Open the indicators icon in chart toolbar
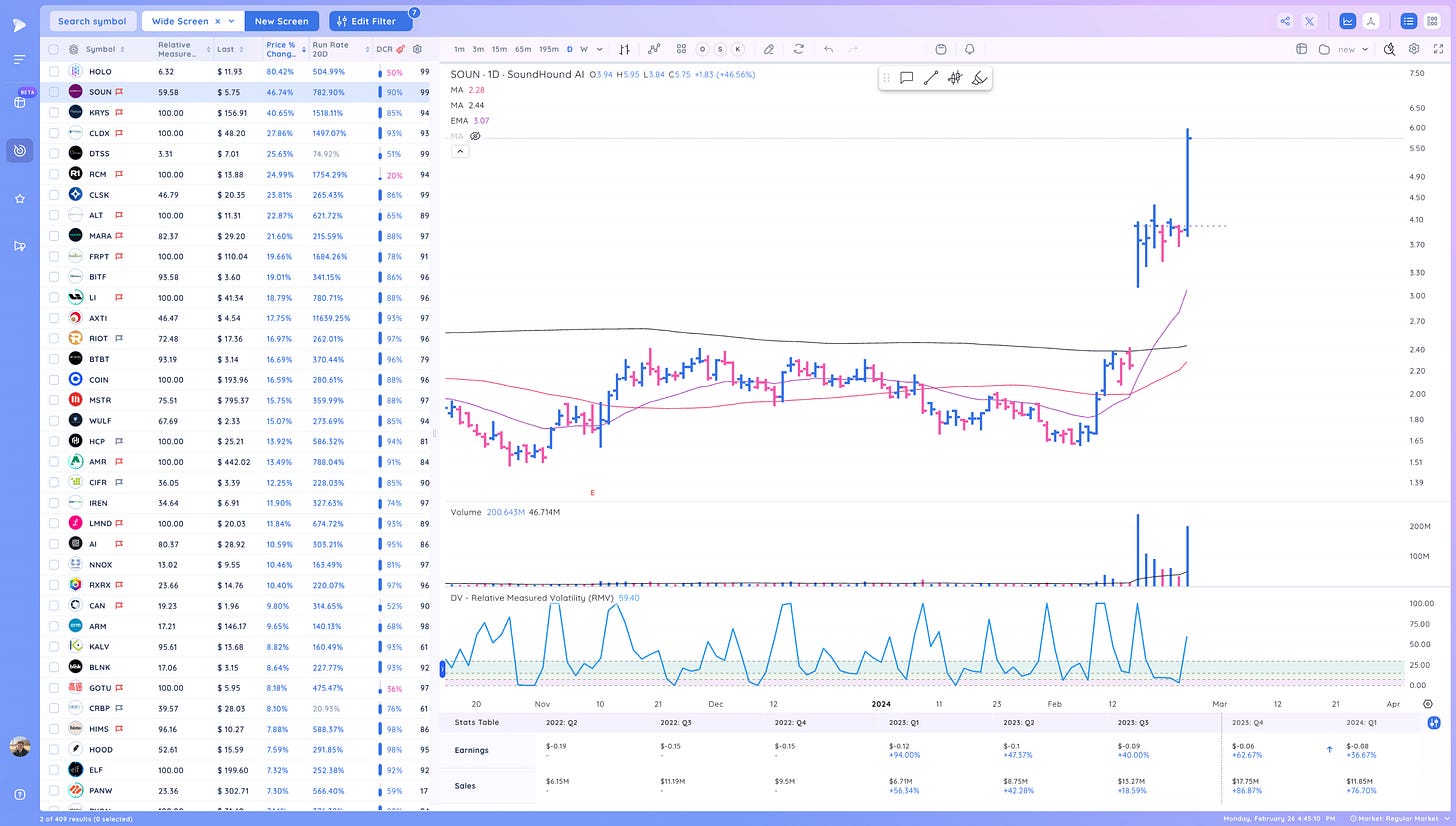 point(654,49)
